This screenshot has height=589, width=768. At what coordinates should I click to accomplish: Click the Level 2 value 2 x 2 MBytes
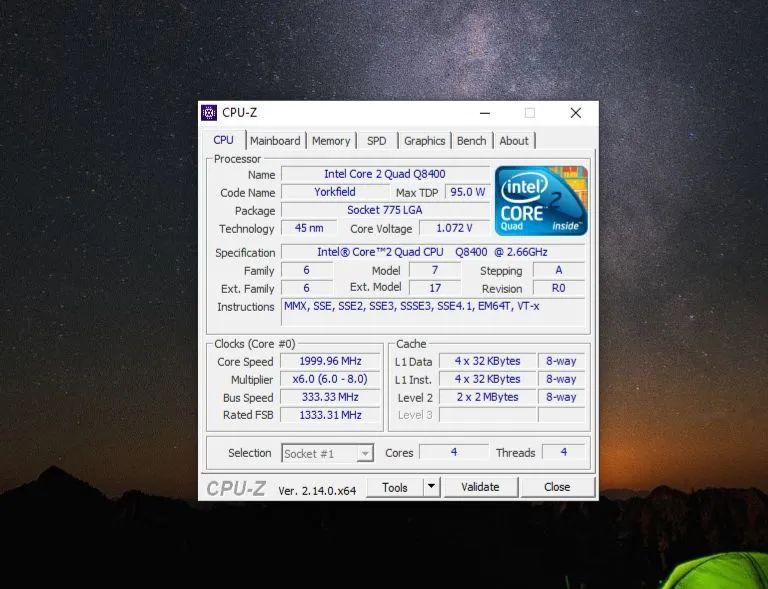(487, 397)
